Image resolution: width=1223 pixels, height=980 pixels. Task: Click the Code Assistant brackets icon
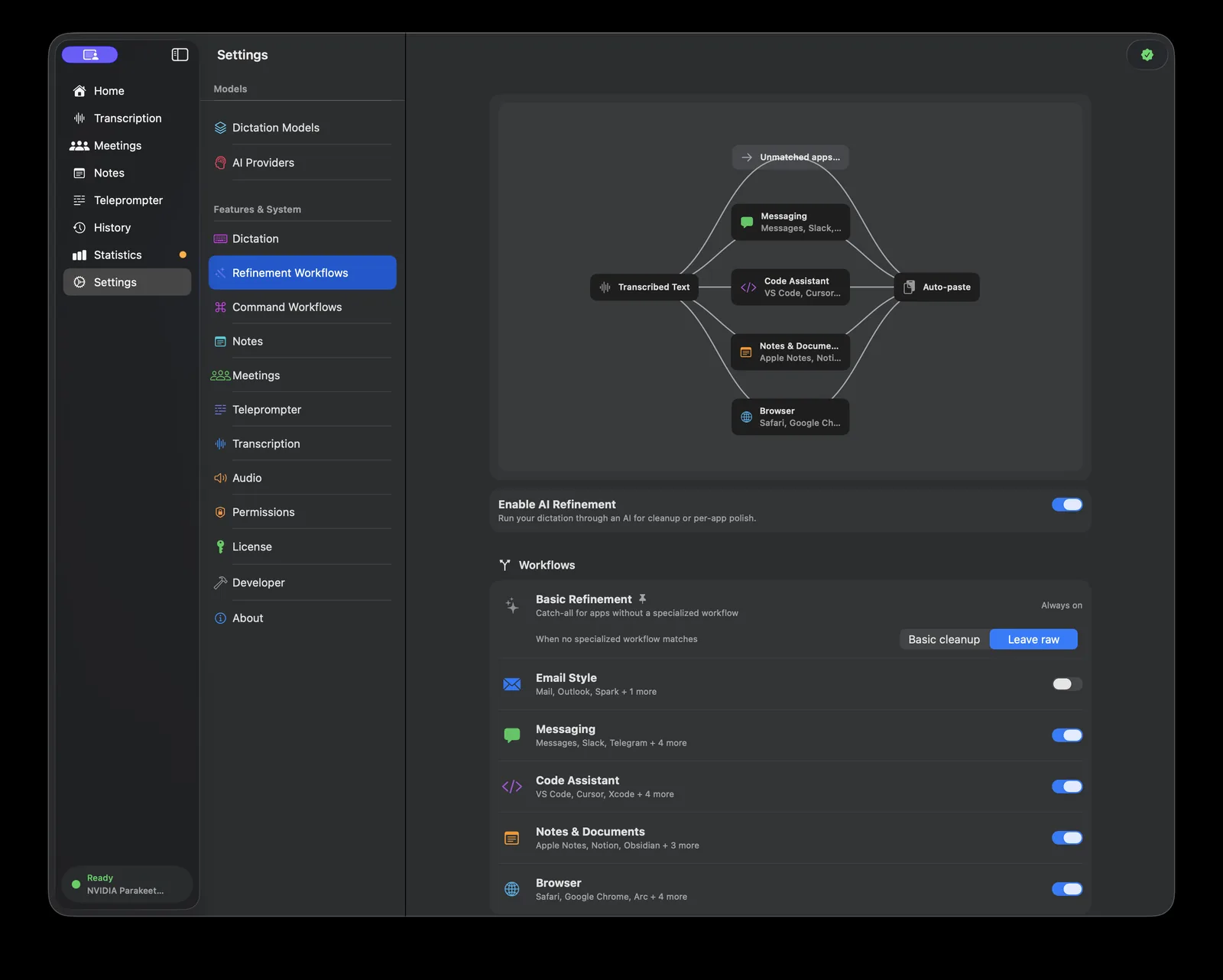pos(512,787)
